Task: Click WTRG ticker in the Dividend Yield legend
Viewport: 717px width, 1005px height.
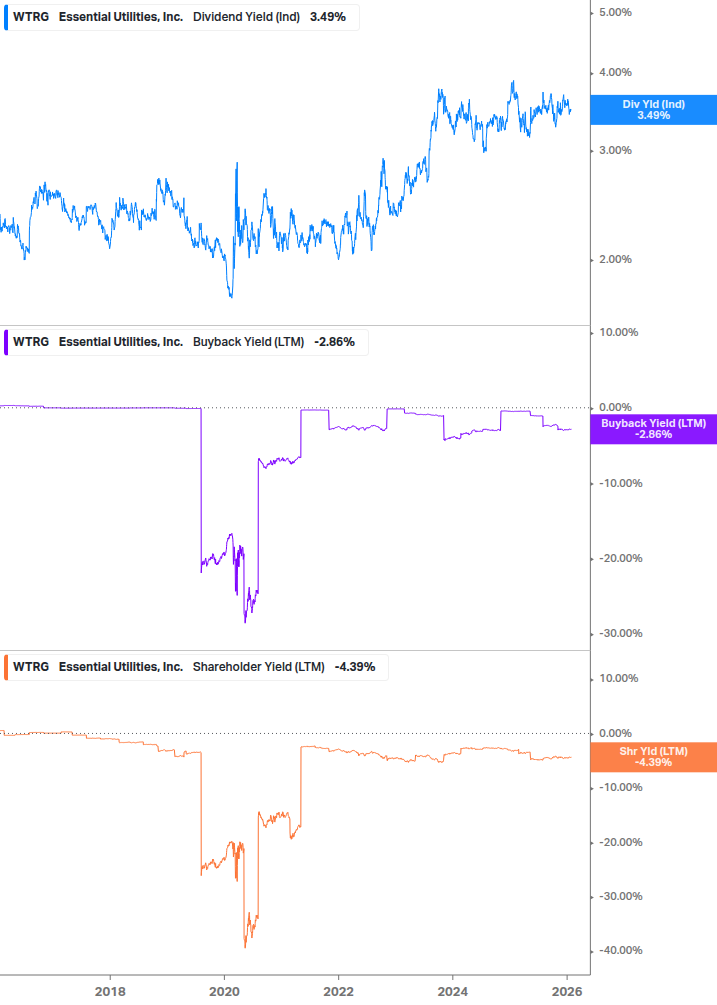Action: point(31,17)
